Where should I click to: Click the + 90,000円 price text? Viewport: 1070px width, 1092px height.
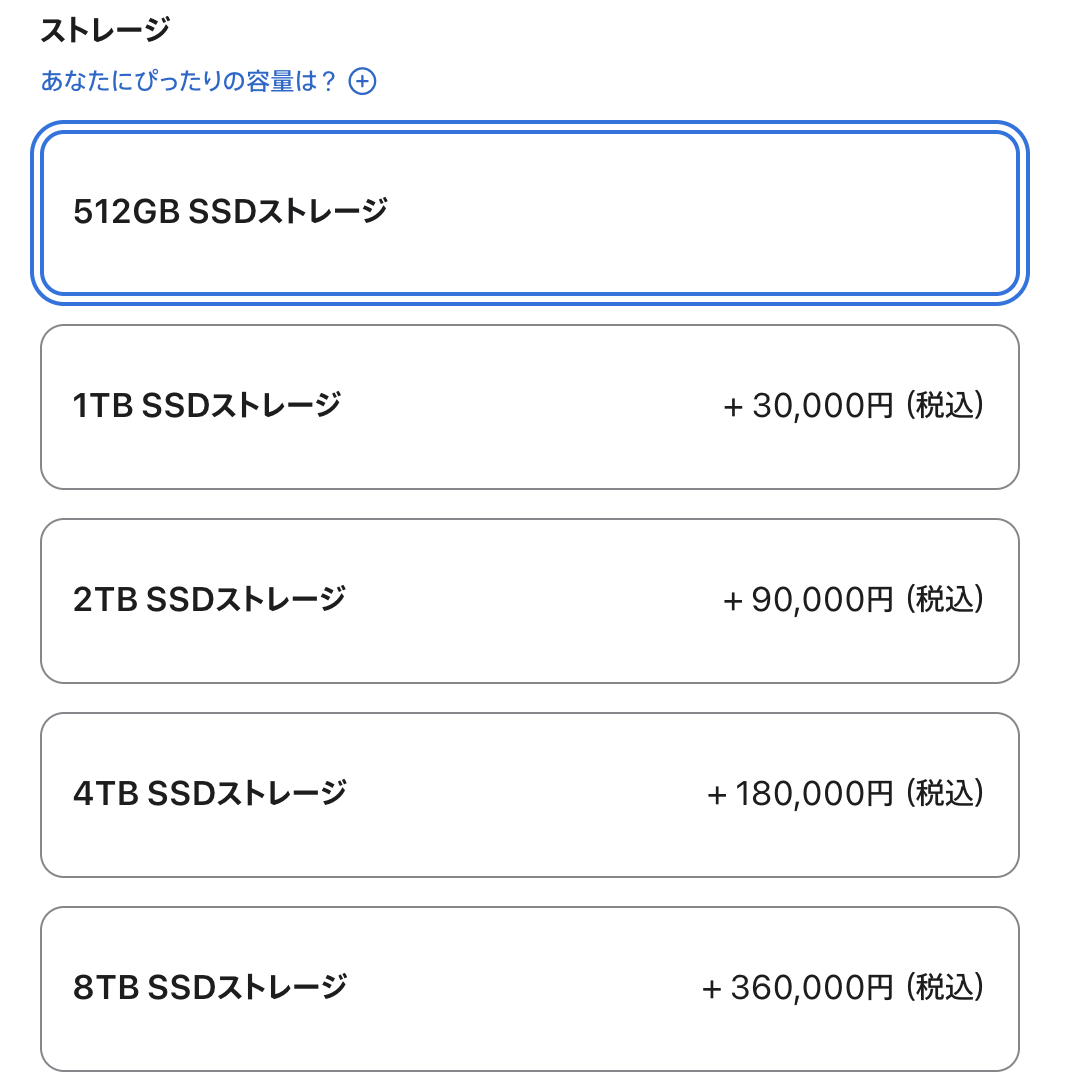pyautogui.click(x=808, y=600)
